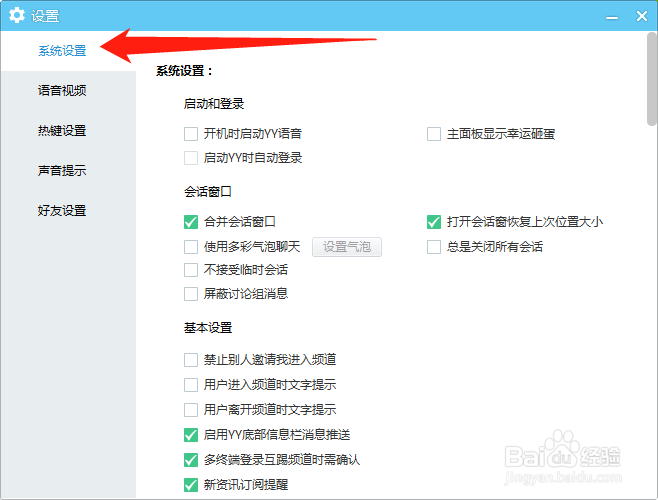The width and height of the screenshot is (658, 500).
Task: Close the 设置 window
Action: coord(642,16)
